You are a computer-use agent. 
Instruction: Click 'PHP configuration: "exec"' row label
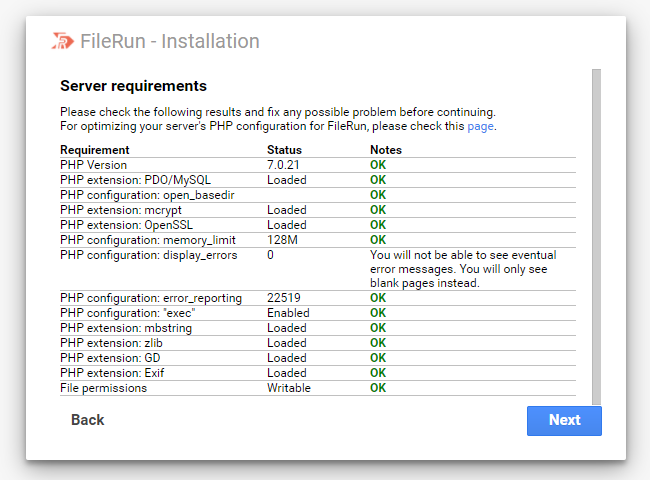coord(128,313)
